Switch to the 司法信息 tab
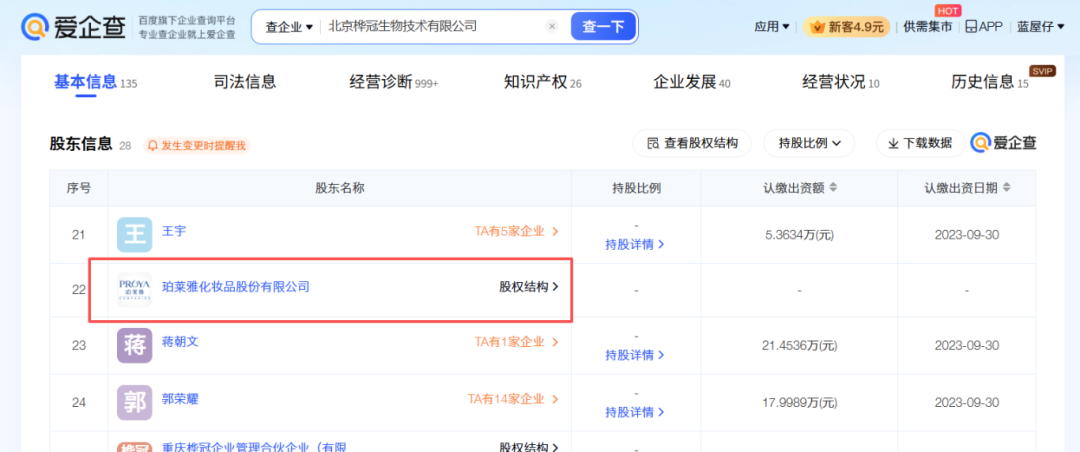Viewport: 1080px width, 452px height. pyautogui.click(x=245, y=83)
